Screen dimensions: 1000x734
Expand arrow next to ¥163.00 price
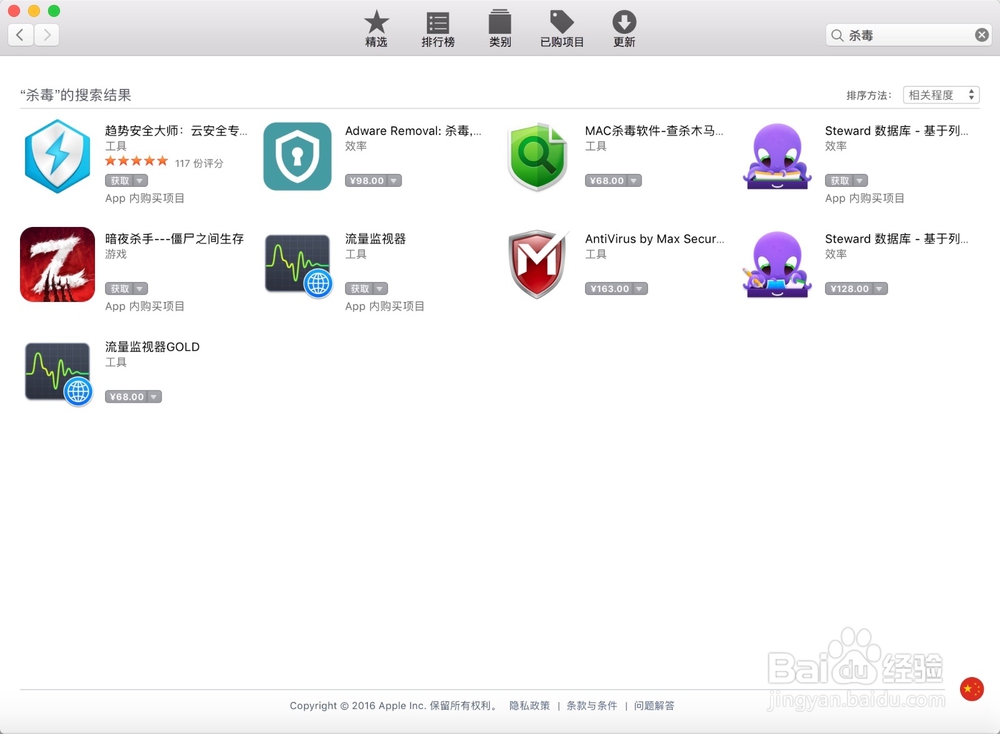pos(640,288)
